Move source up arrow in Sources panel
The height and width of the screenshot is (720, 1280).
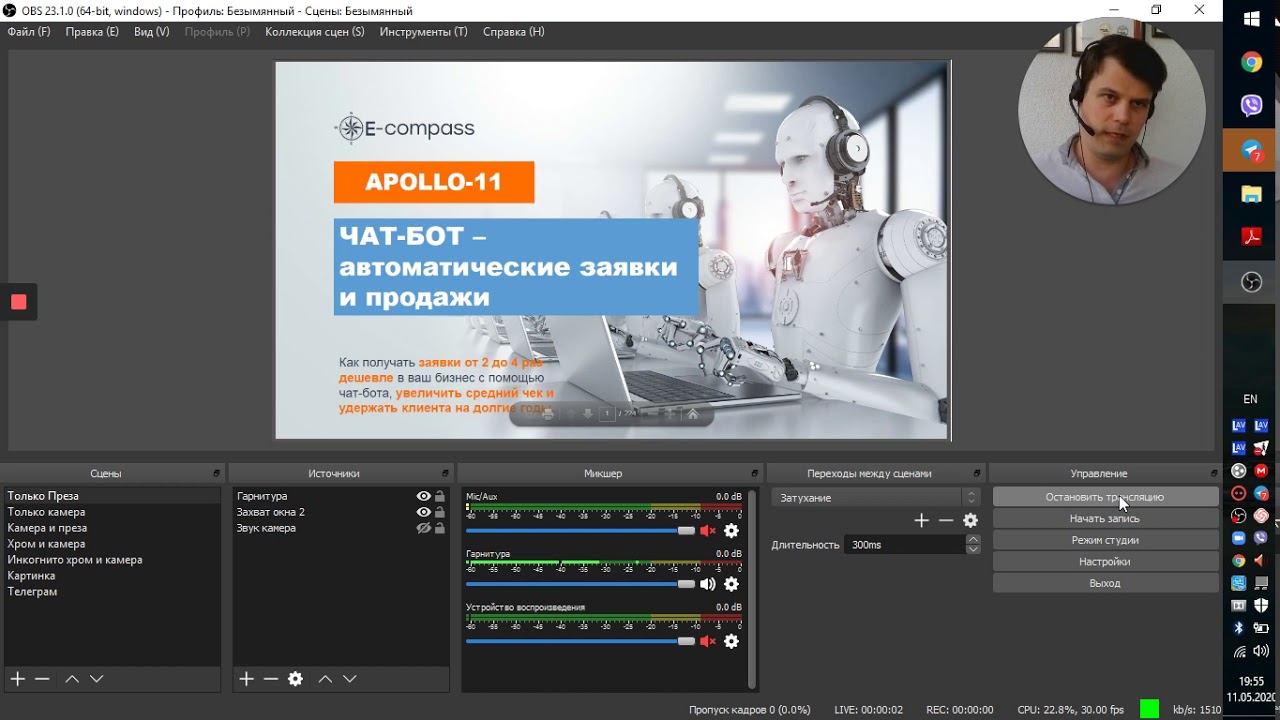click(x=325, y=679)
